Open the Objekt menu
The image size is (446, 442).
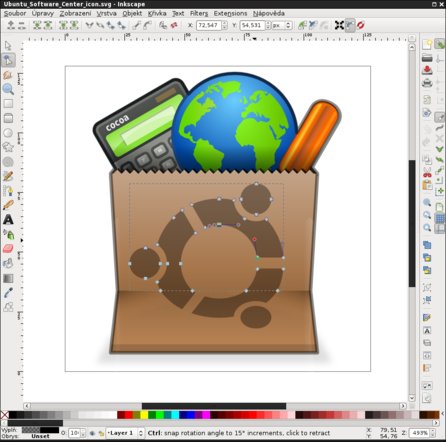tap(132, 13)
